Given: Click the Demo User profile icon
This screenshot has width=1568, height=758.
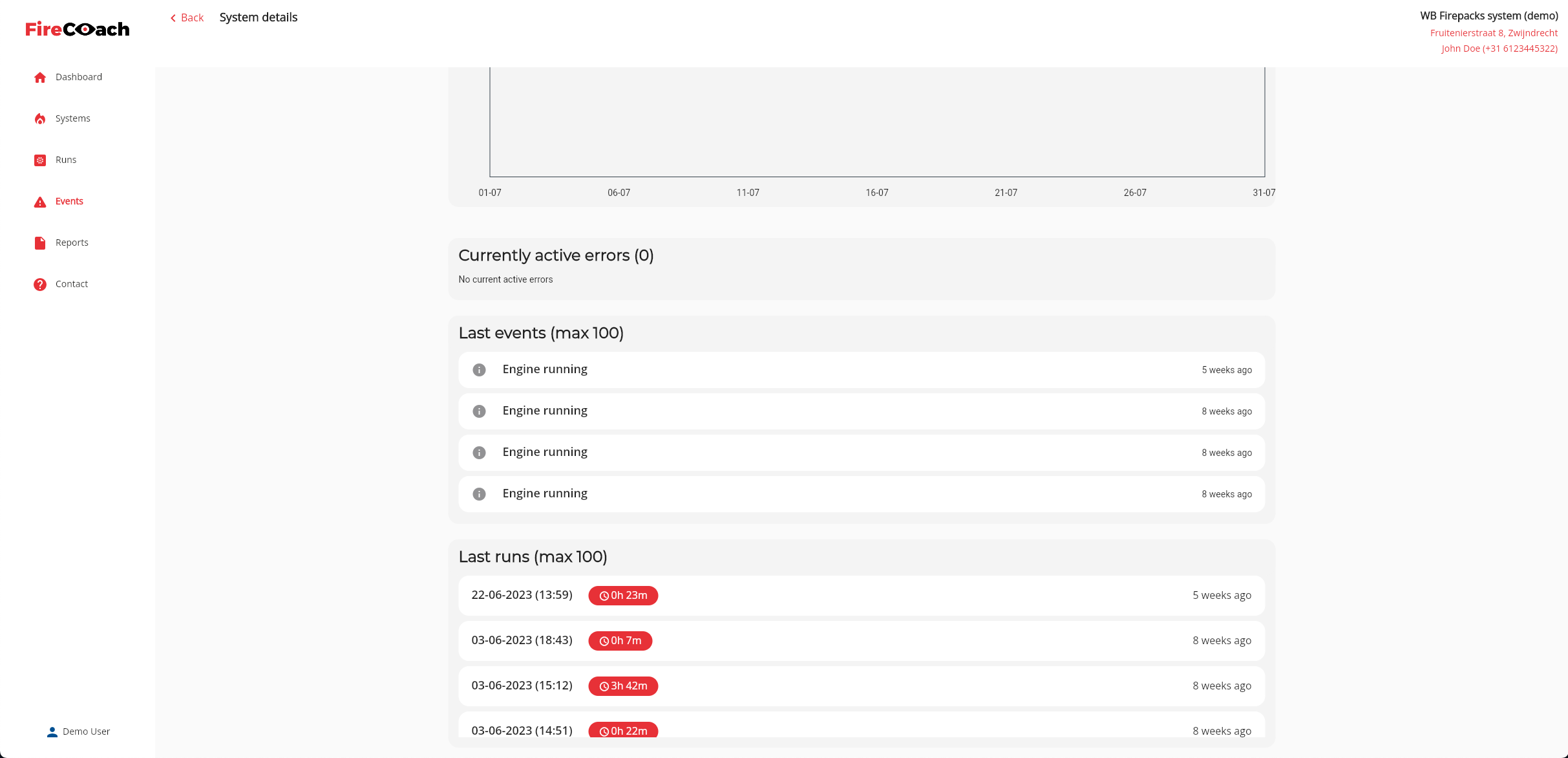Looking at the screenshot, I should pyautogui.click(x=52, y=732).
